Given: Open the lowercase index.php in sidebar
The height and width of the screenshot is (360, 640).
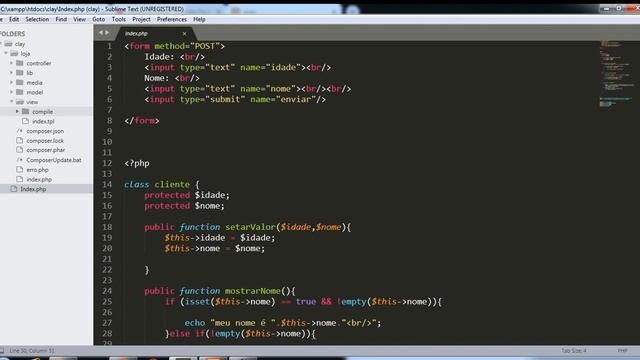Looking at the screenshot, I should pyautogui.click(x=39, y=180).
